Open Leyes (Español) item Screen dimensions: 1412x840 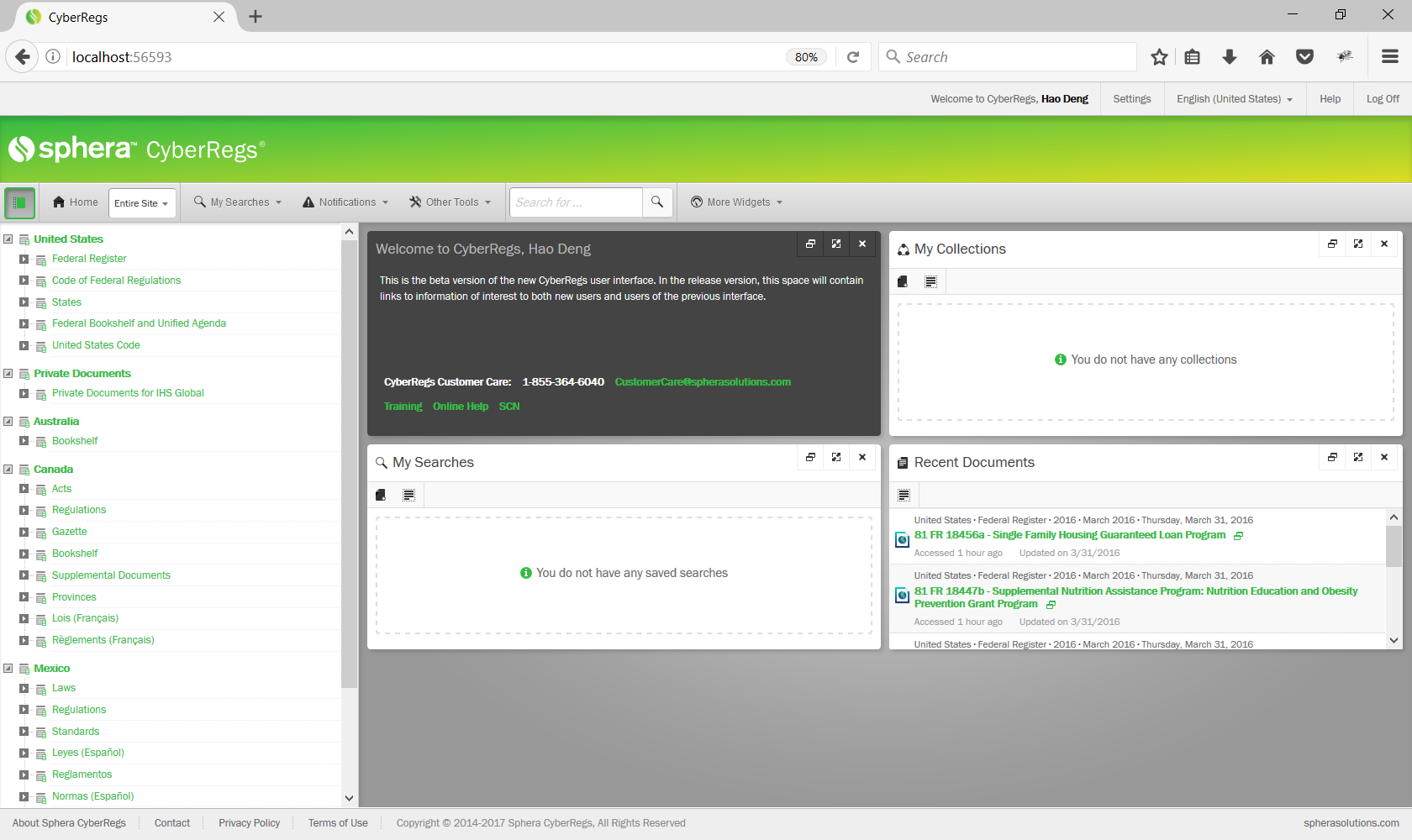[87, 753]
